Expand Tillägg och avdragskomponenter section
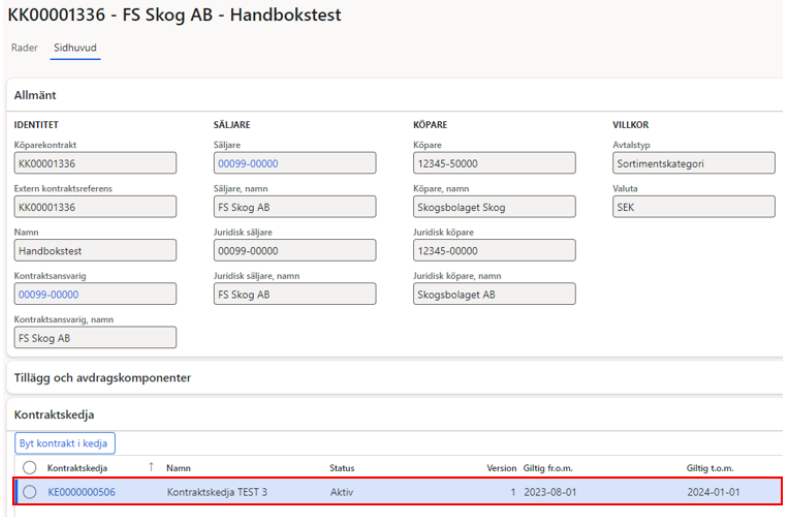The image size is (793, 517). pyautogui.click(x=101, y=377)
